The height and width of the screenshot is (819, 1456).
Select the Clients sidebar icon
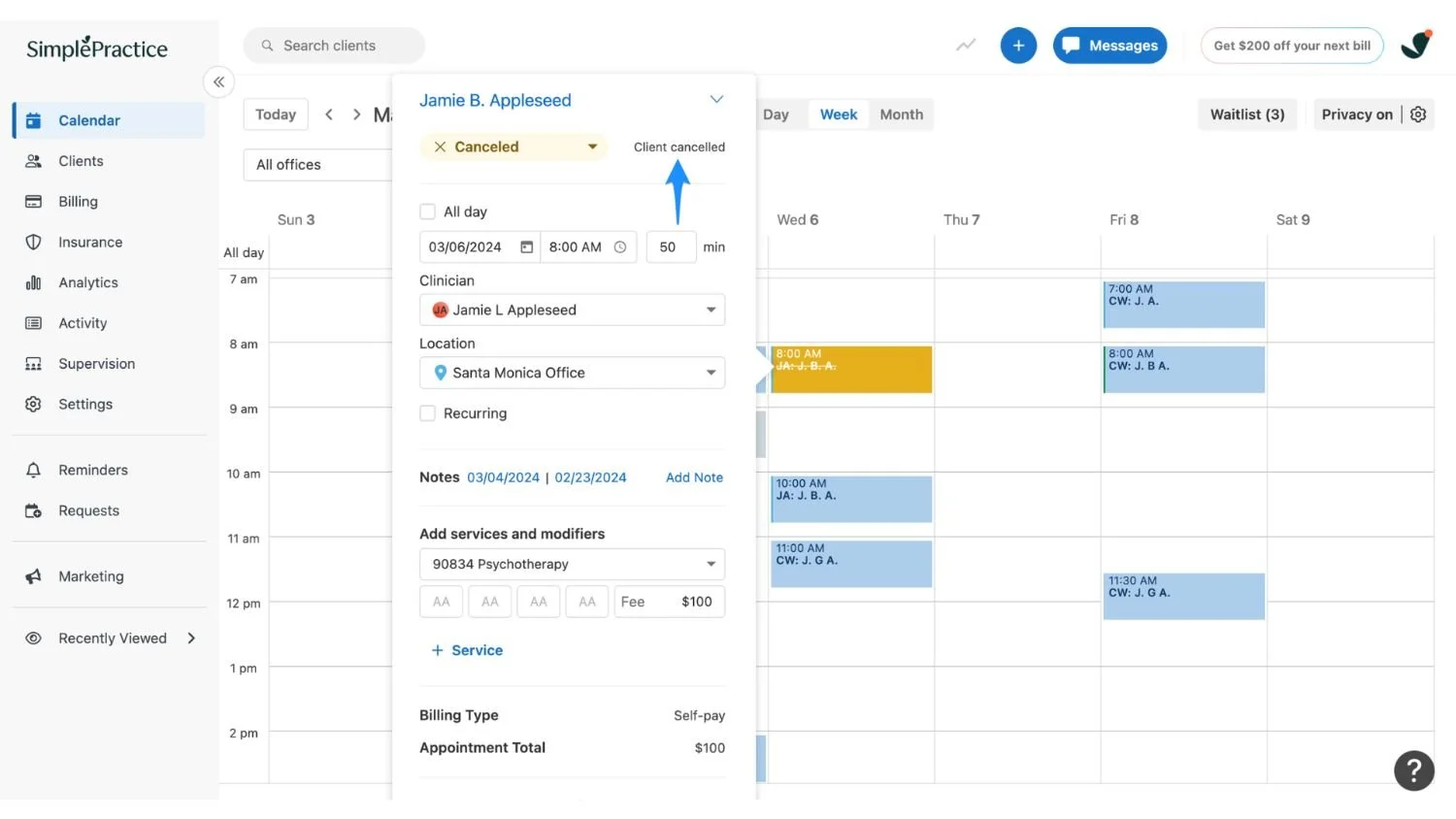click(80, 160)
